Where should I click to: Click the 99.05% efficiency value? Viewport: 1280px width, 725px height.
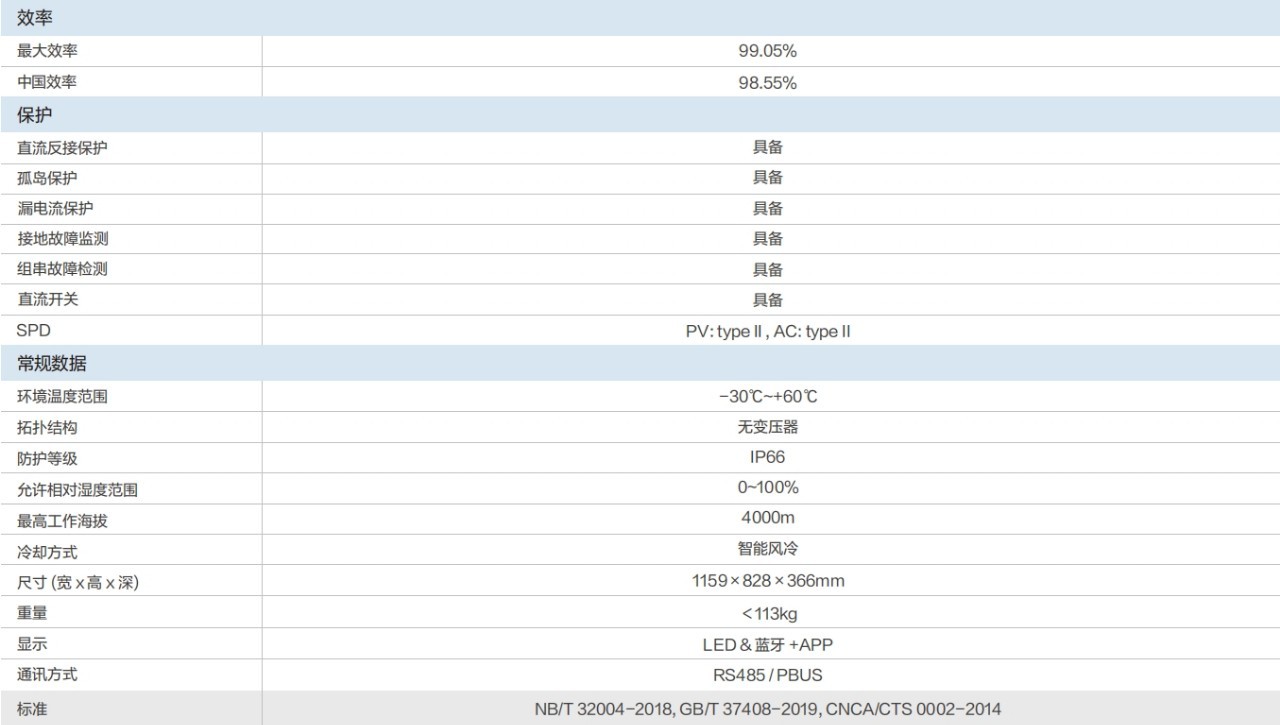click(x=767, y=51)
